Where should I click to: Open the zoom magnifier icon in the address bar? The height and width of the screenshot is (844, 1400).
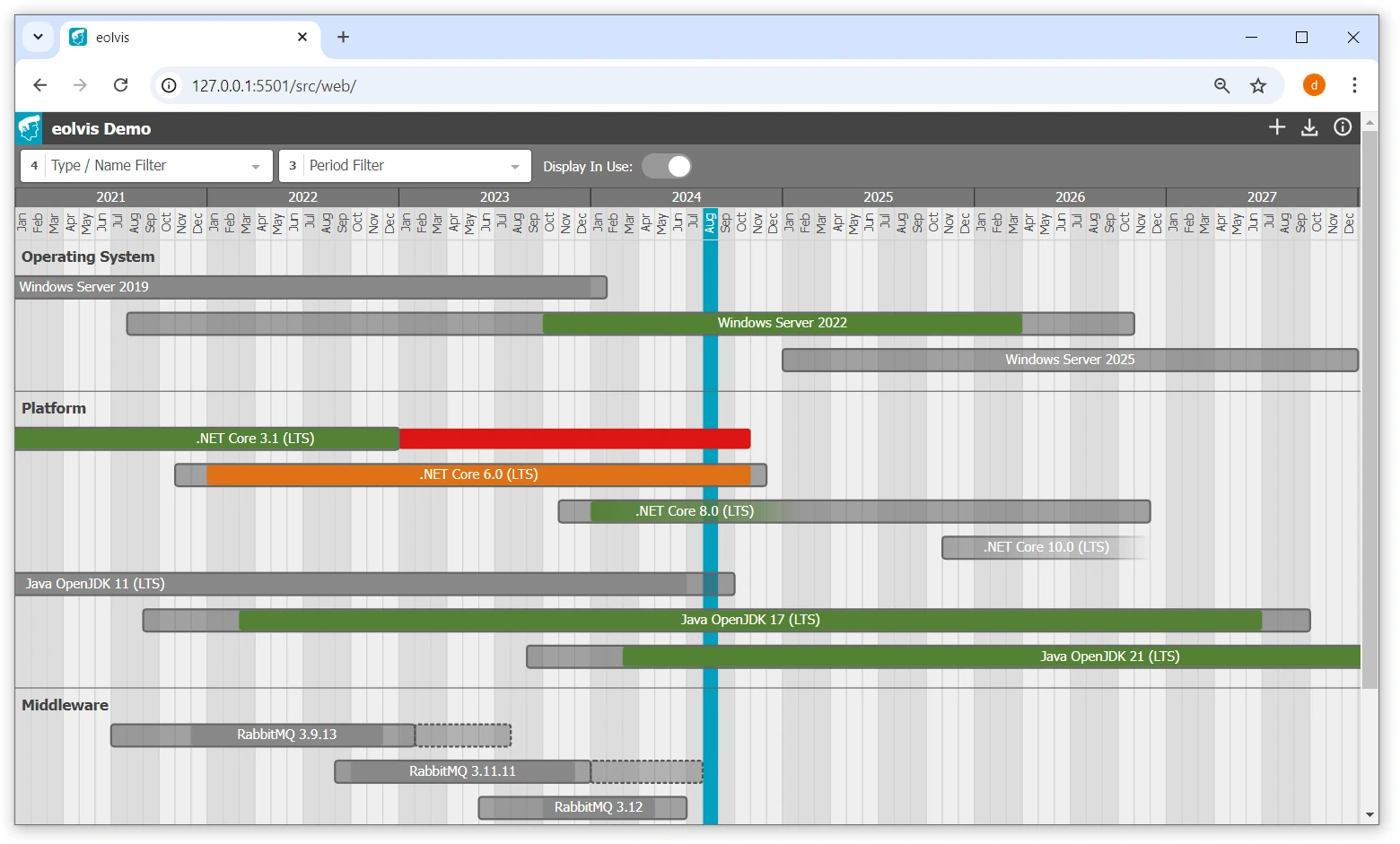(1221, 86)
